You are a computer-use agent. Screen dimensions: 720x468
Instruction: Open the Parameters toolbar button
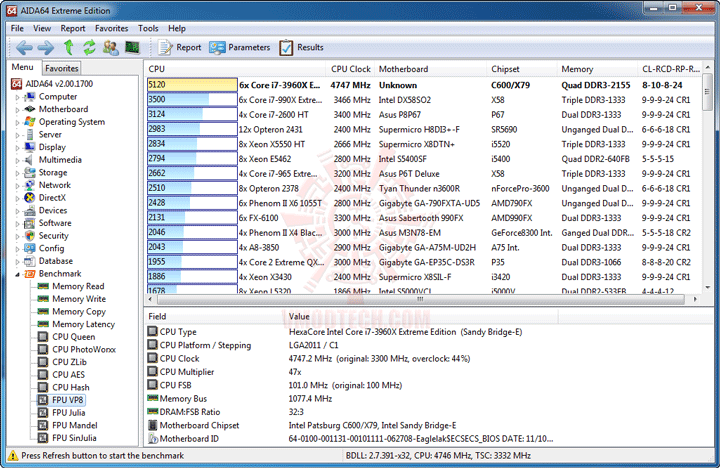click(x=239, y=47)
